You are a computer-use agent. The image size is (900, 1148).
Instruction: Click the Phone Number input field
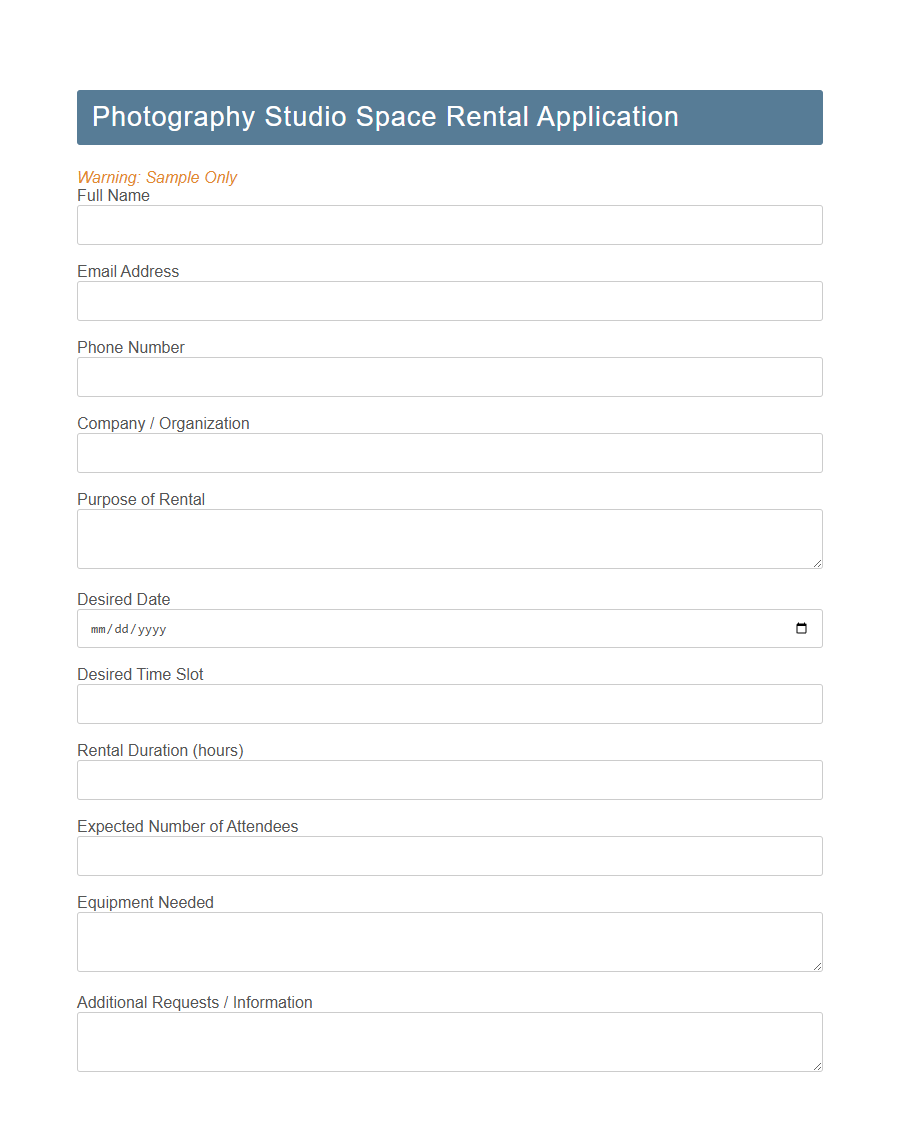point(449,376)
